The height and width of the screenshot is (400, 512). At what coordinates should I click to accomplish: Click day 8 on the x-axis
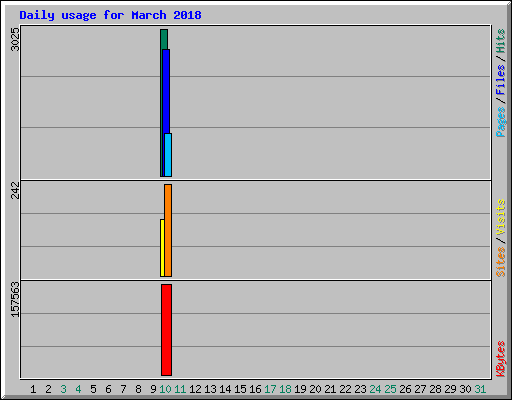(x=138, y=389)
